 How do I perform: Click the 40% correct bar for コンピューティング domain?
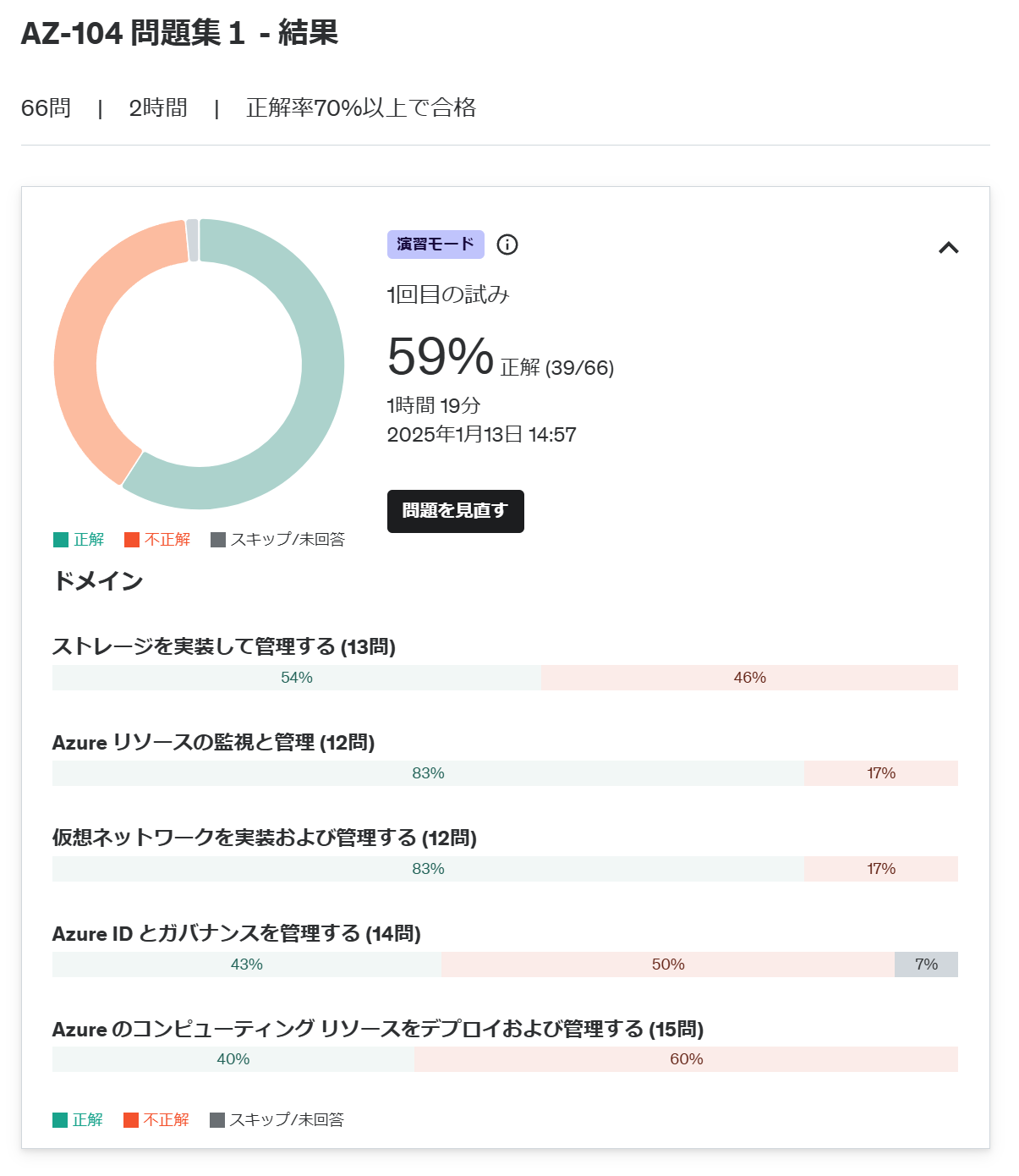click(233, 1059)
